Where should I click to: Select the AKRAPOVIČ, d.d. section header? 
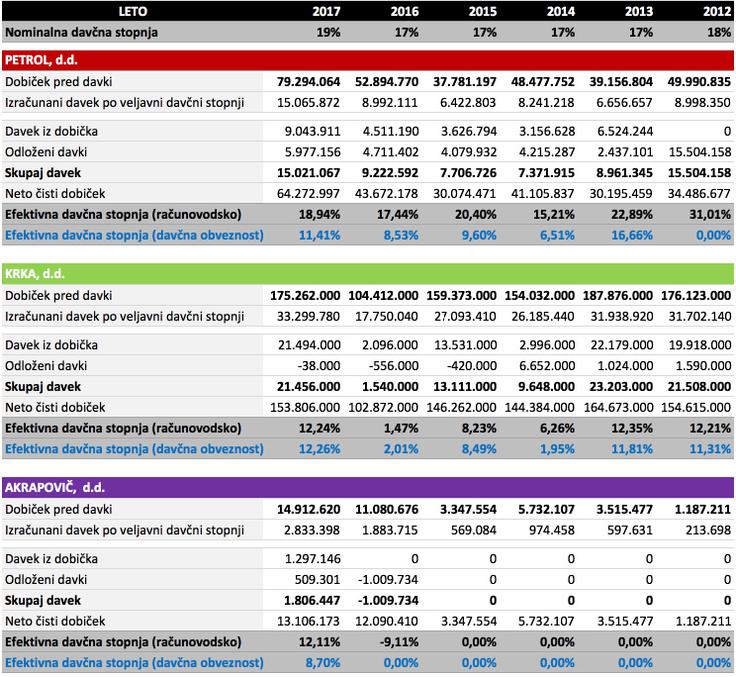coord(368,487)
